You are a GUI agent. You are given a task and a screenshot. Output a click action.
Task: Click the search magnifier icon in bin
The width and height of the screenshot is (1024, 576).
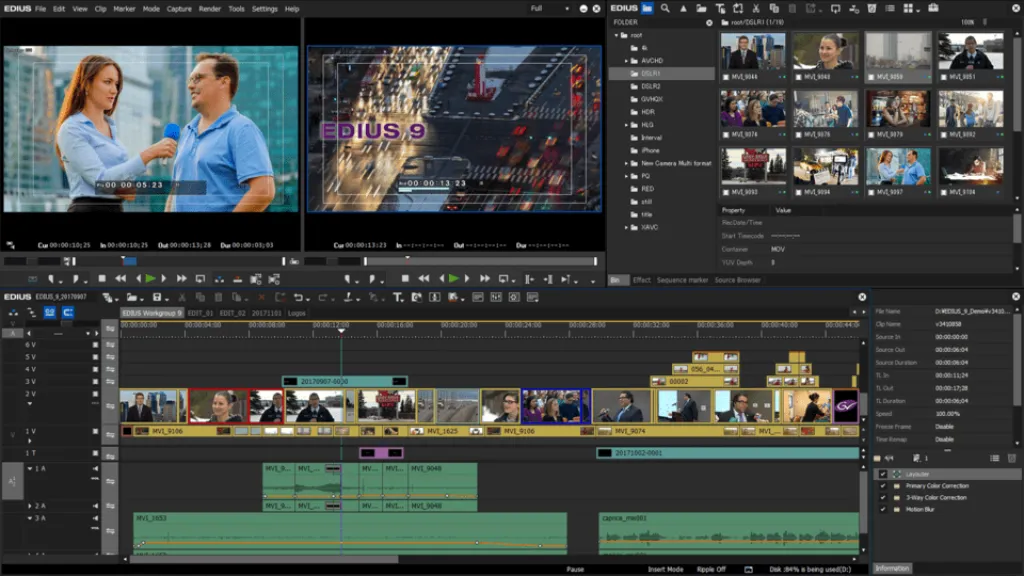(x=665, y=8)
